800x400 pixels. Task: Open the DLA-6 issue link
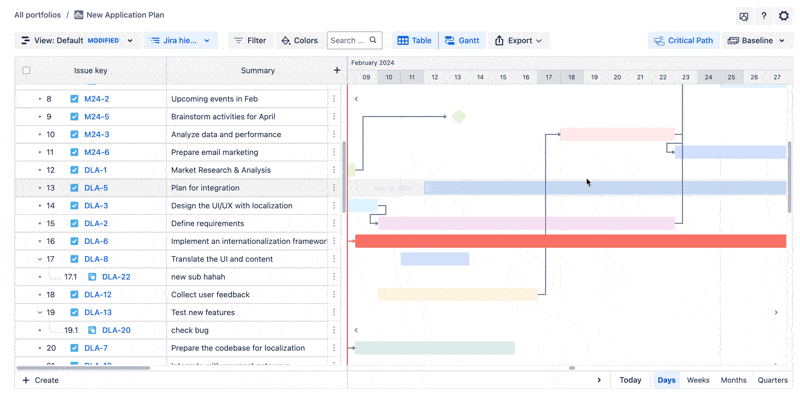click(96, 241)
